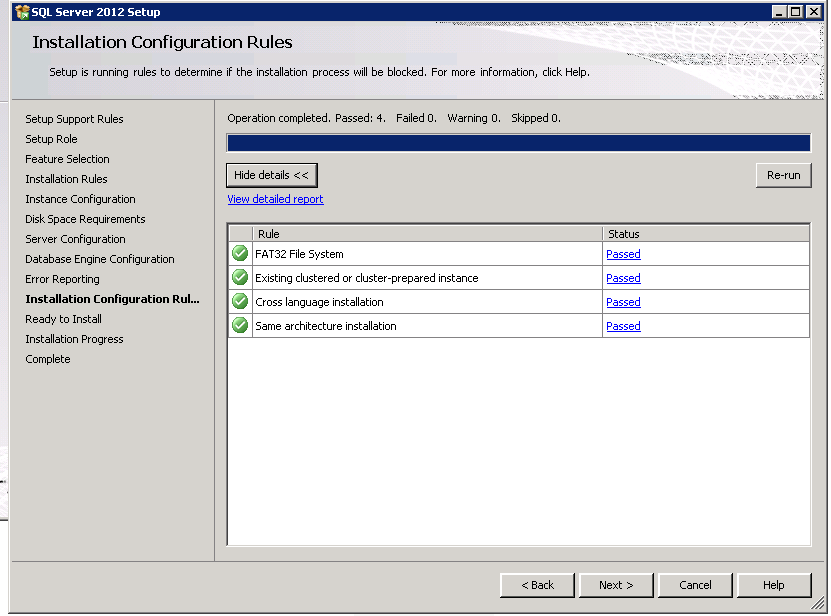Click green check icon for Cross language installation
This screenshot has width=831, height=616.
pyautogui.click(x=240, y=302)
